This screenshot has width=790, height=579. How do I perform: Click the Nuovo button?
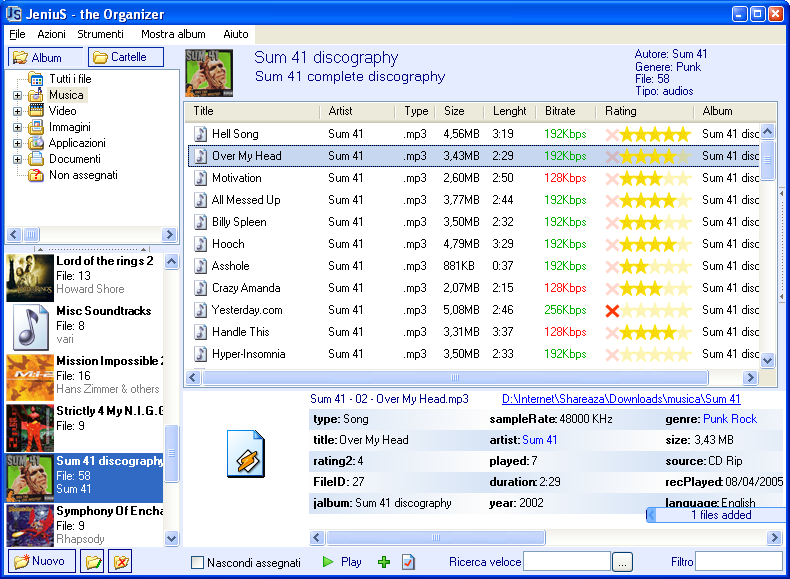coord(42,561)
